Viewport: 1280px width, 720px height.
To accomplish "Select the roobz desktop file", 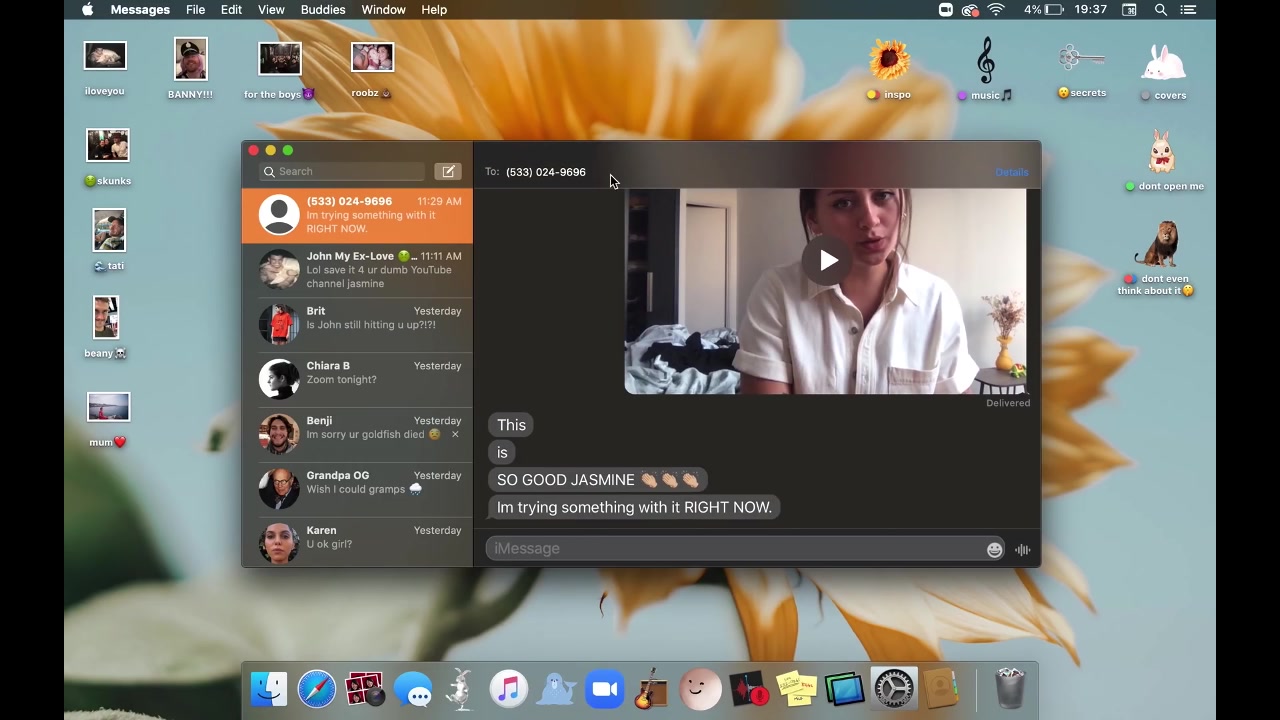I will pos(372,69).
